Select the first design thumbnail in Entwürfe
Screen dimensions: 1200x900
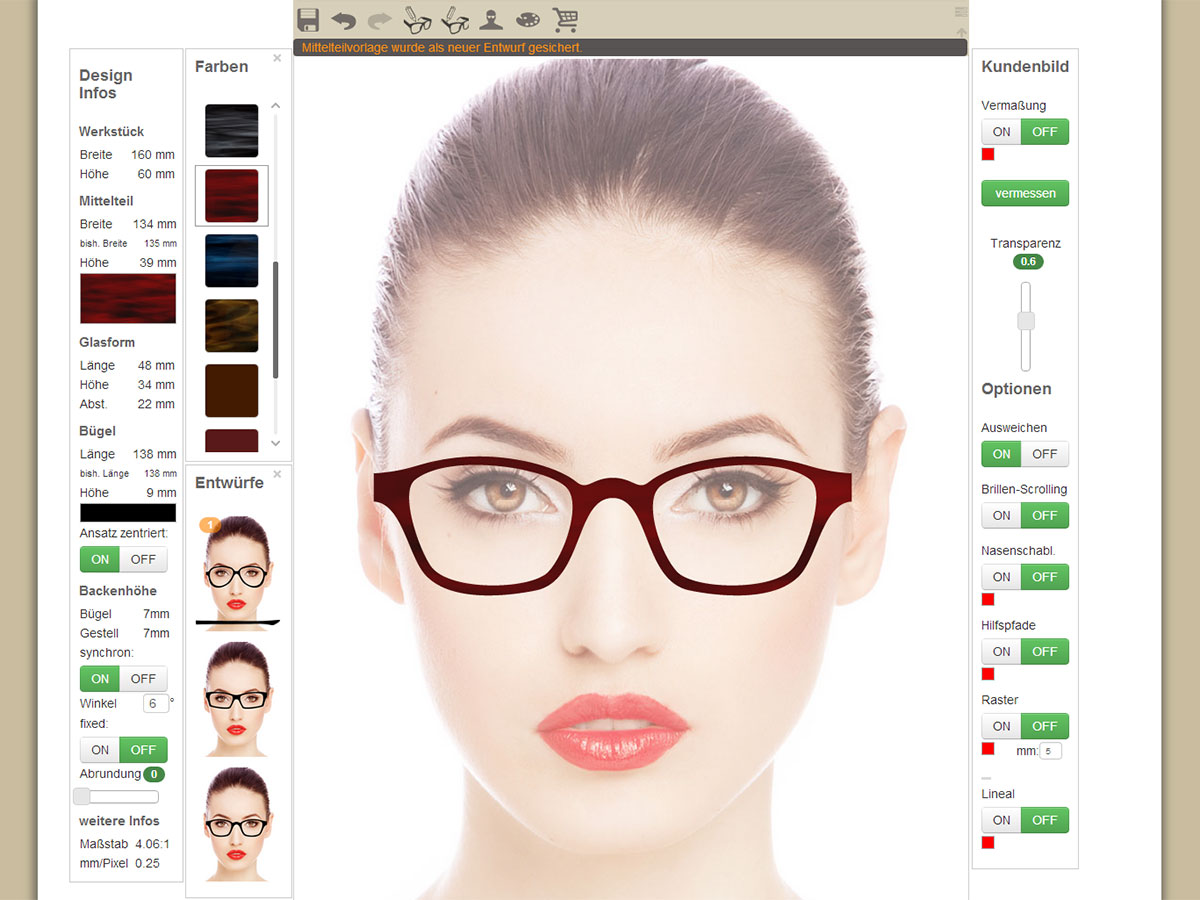[x=237, y=572]
